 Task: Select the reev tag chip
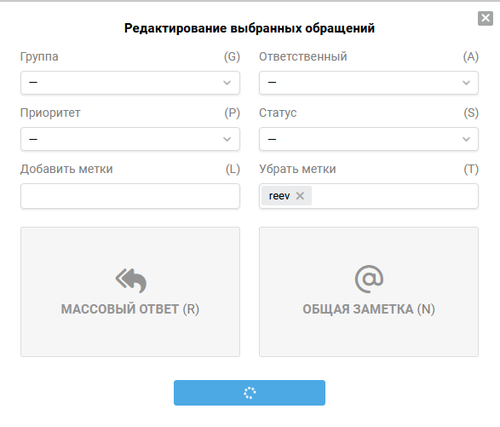(279, 196)
